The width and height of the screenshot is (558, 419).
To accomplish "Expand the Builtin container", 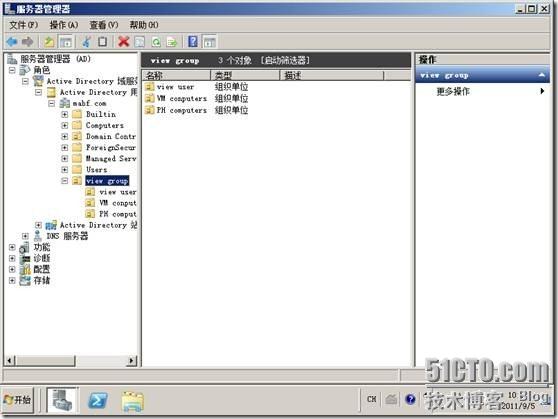I will [x=65, y=114].
